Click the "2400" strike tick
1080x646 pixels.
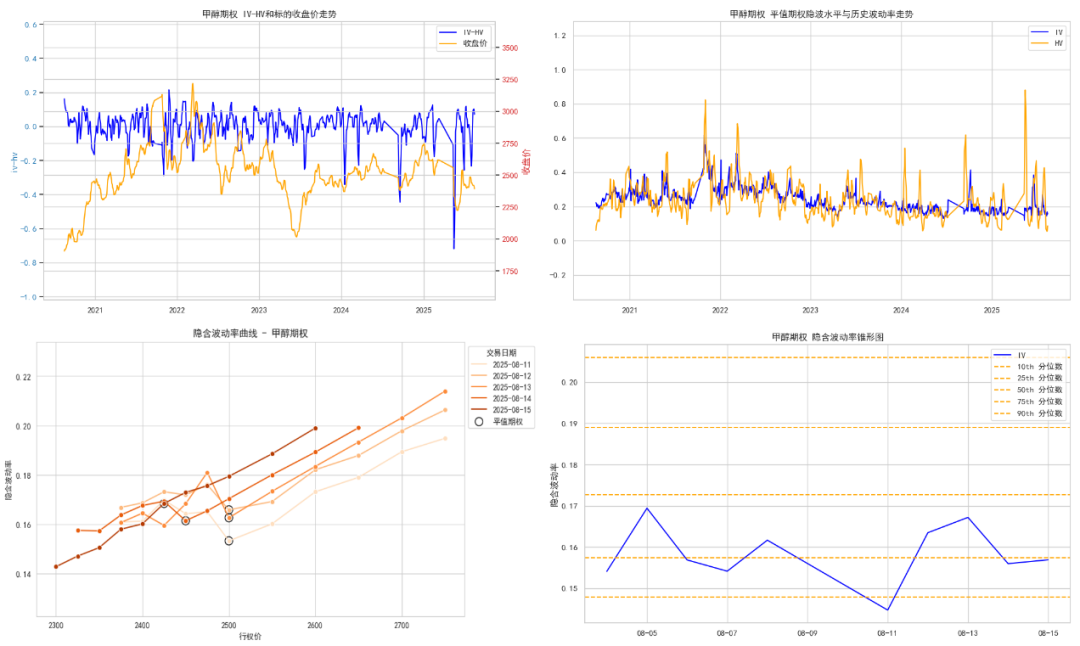coord(142,625)
